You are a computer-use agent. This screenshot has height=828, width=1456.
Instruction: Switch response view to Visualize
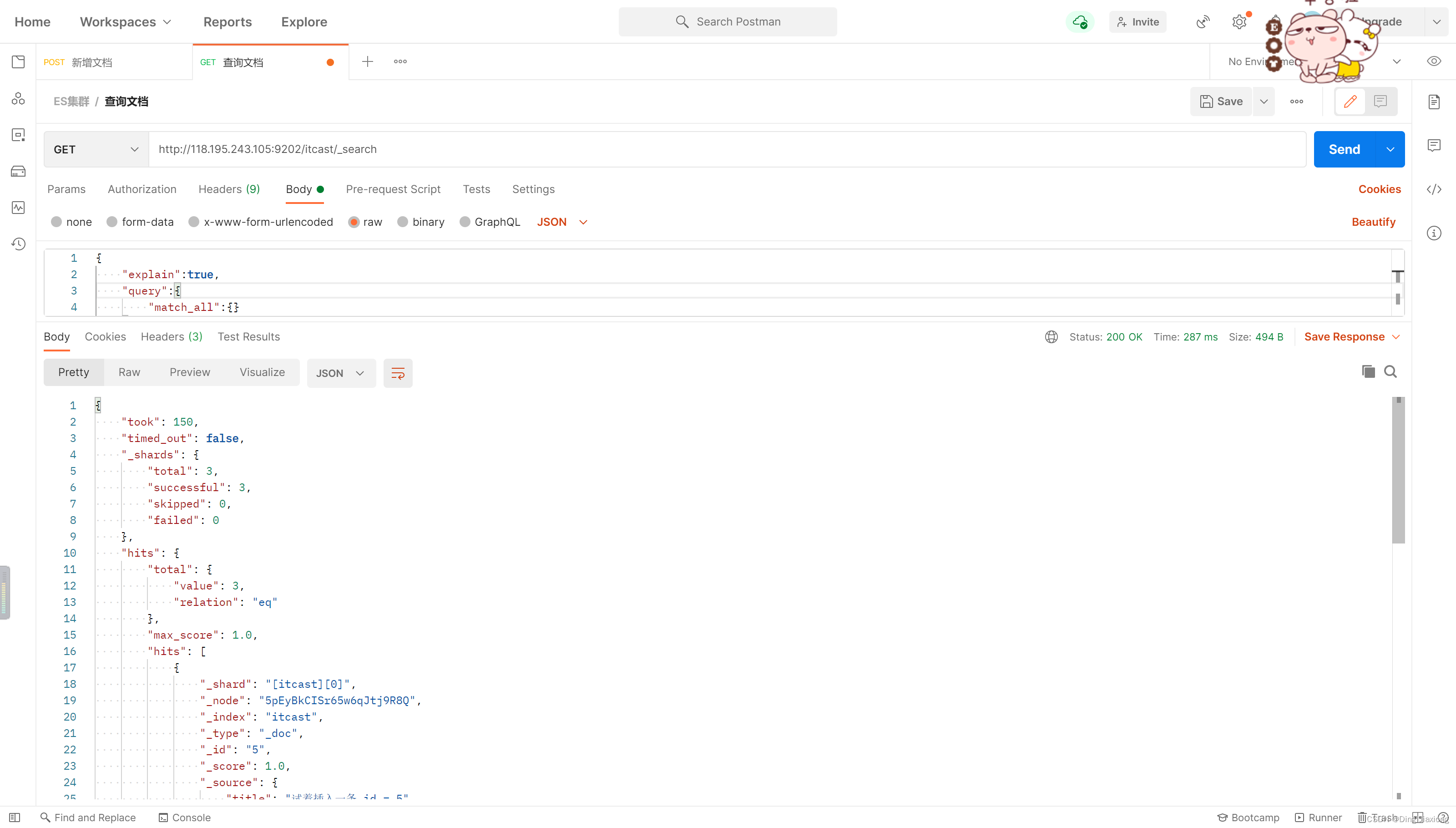[262, 372]
